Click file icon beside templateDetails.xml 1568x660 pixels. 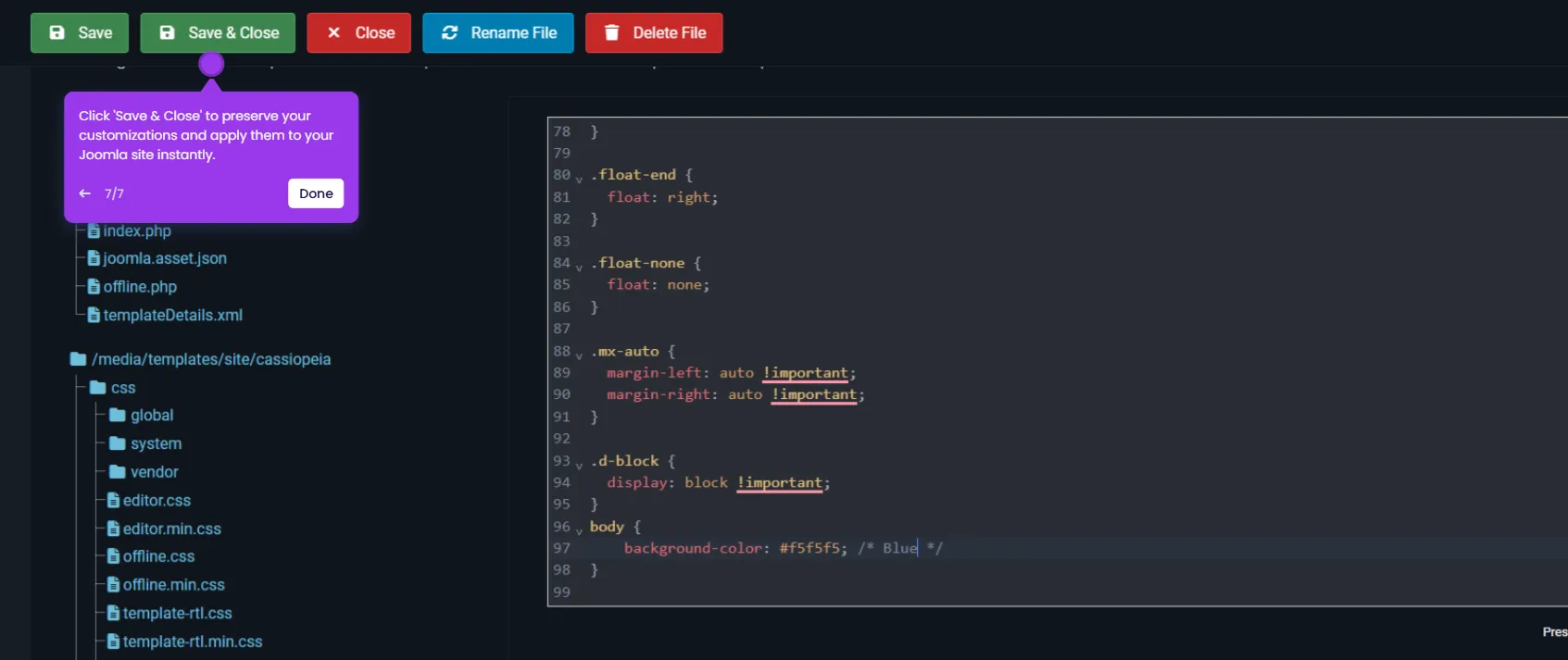(x=94, y=315)
